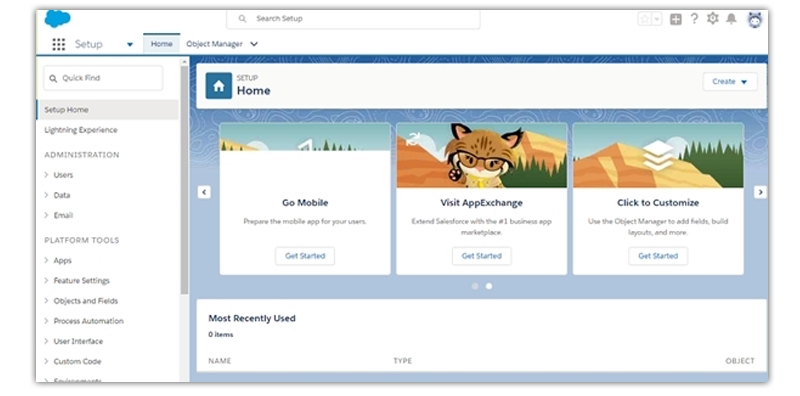800x396 pixels.
Task: Click the Quick Find magnifier icon
Action: tap(53, 79)
